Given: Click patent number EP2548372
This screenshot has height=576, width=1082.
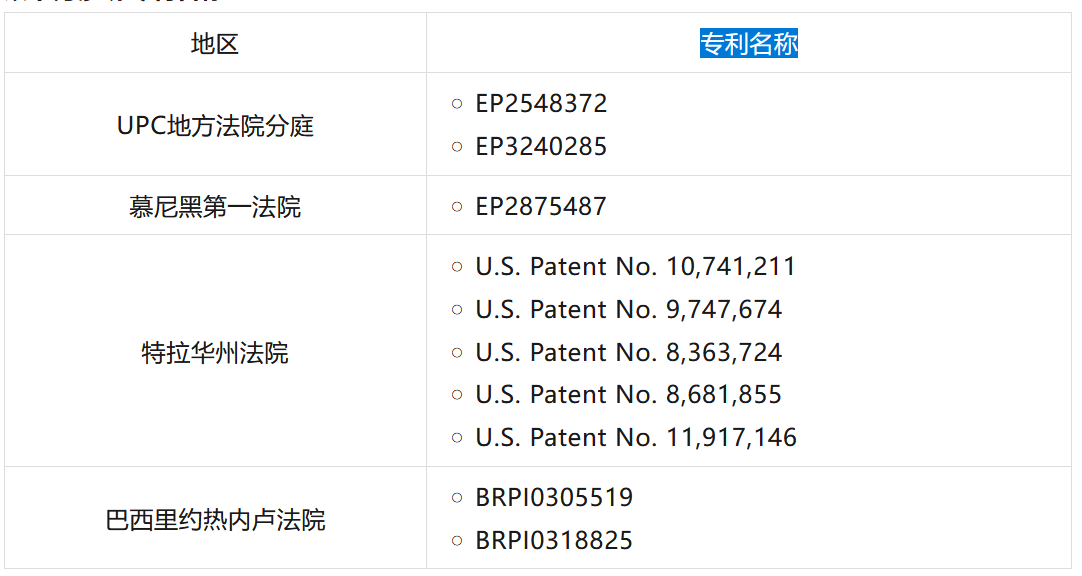Looking at the screenshot, I should click(541, 104).
